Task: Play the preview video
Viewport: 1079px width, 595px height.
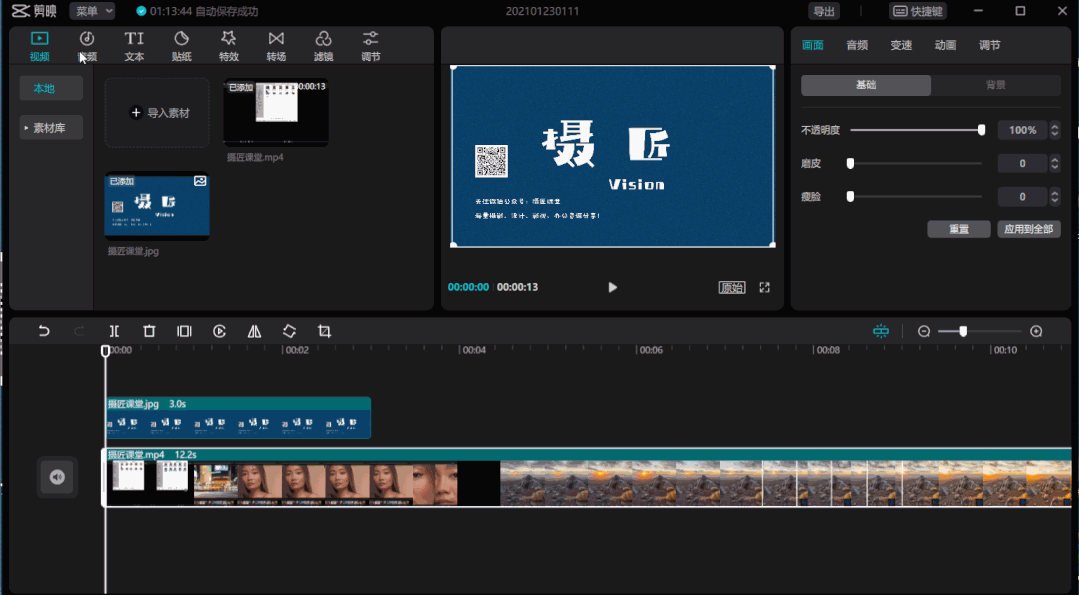Action: click(x=612, y=288)
